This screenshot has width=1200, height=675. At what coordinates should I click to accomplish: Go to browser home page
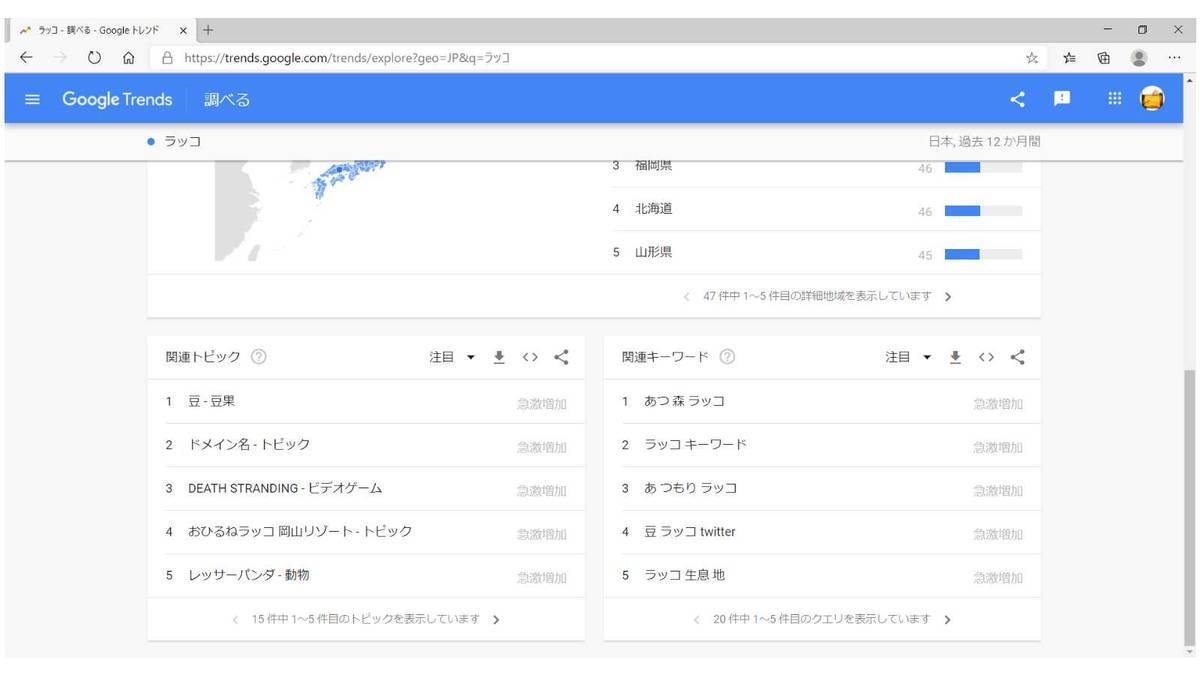pyautogui.click(x=128, y=58)
